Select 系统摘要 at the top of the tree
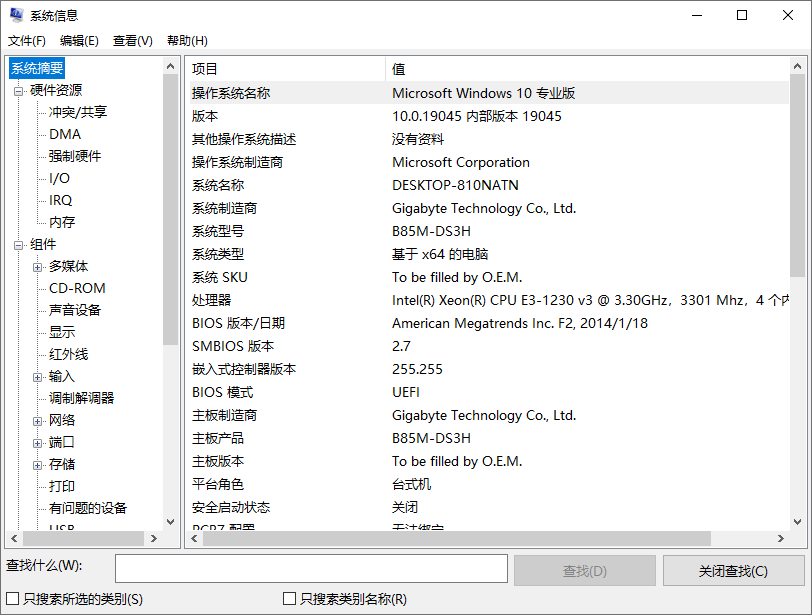 point(36,68)
